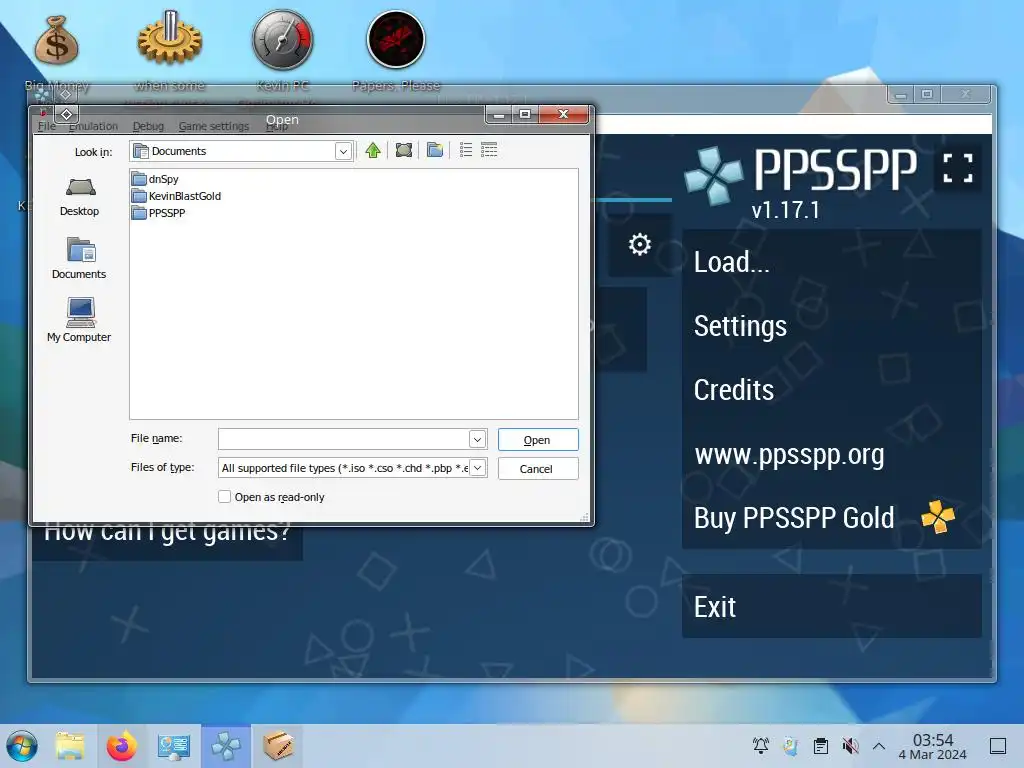Switch to list view in Open dialog

(466, 150)
